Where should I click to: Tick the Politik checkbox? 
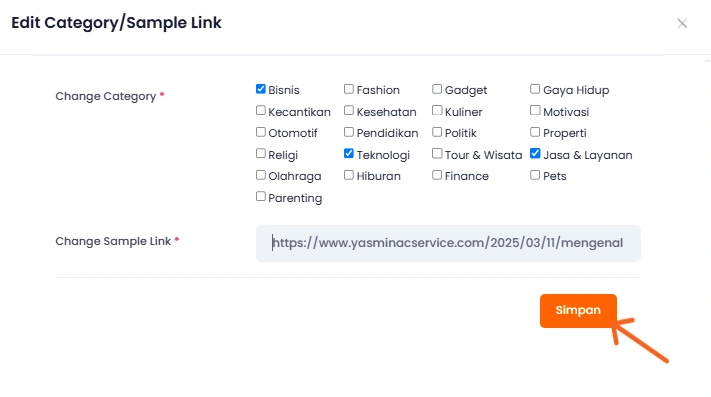(437, 132)
